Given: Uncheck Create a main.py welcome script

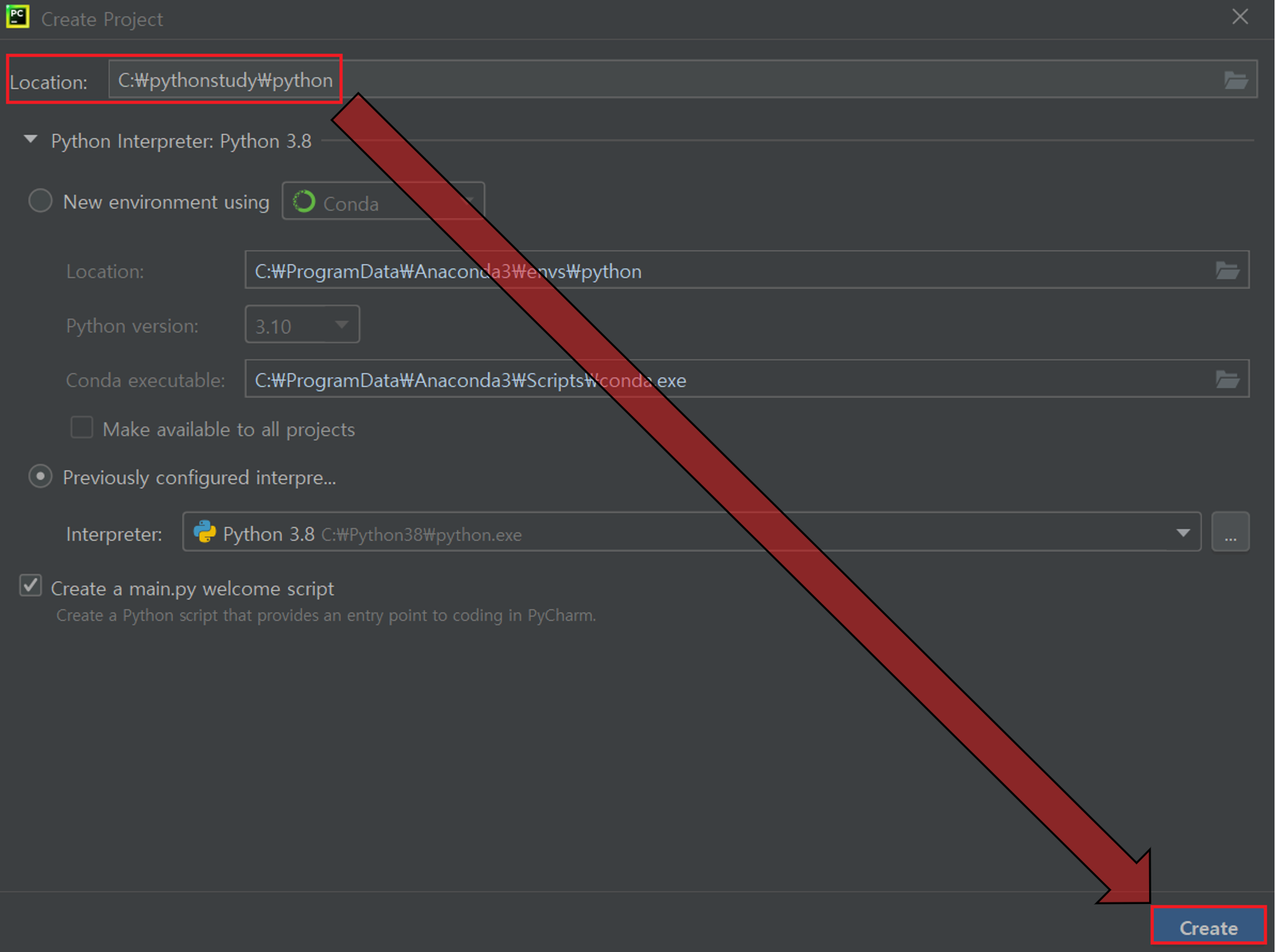Looking at the screenshot, I should [31, 586].
